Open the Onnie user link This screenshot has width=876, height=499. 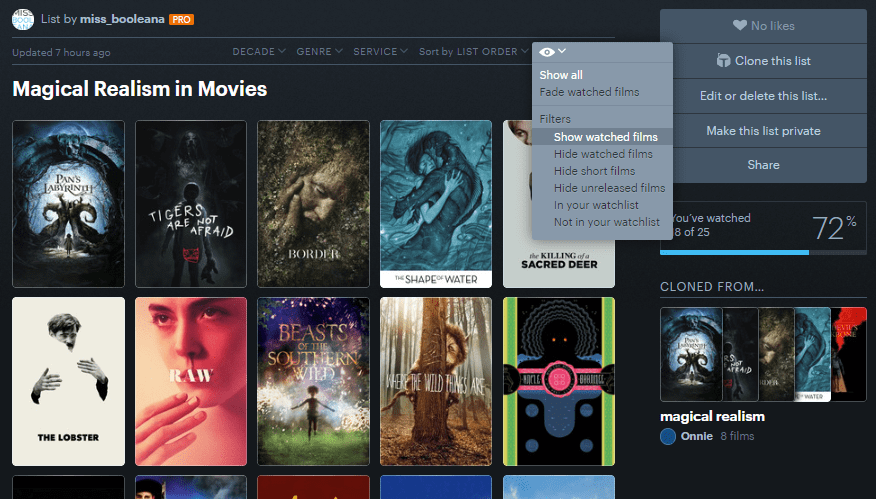[x=697, y=436]
